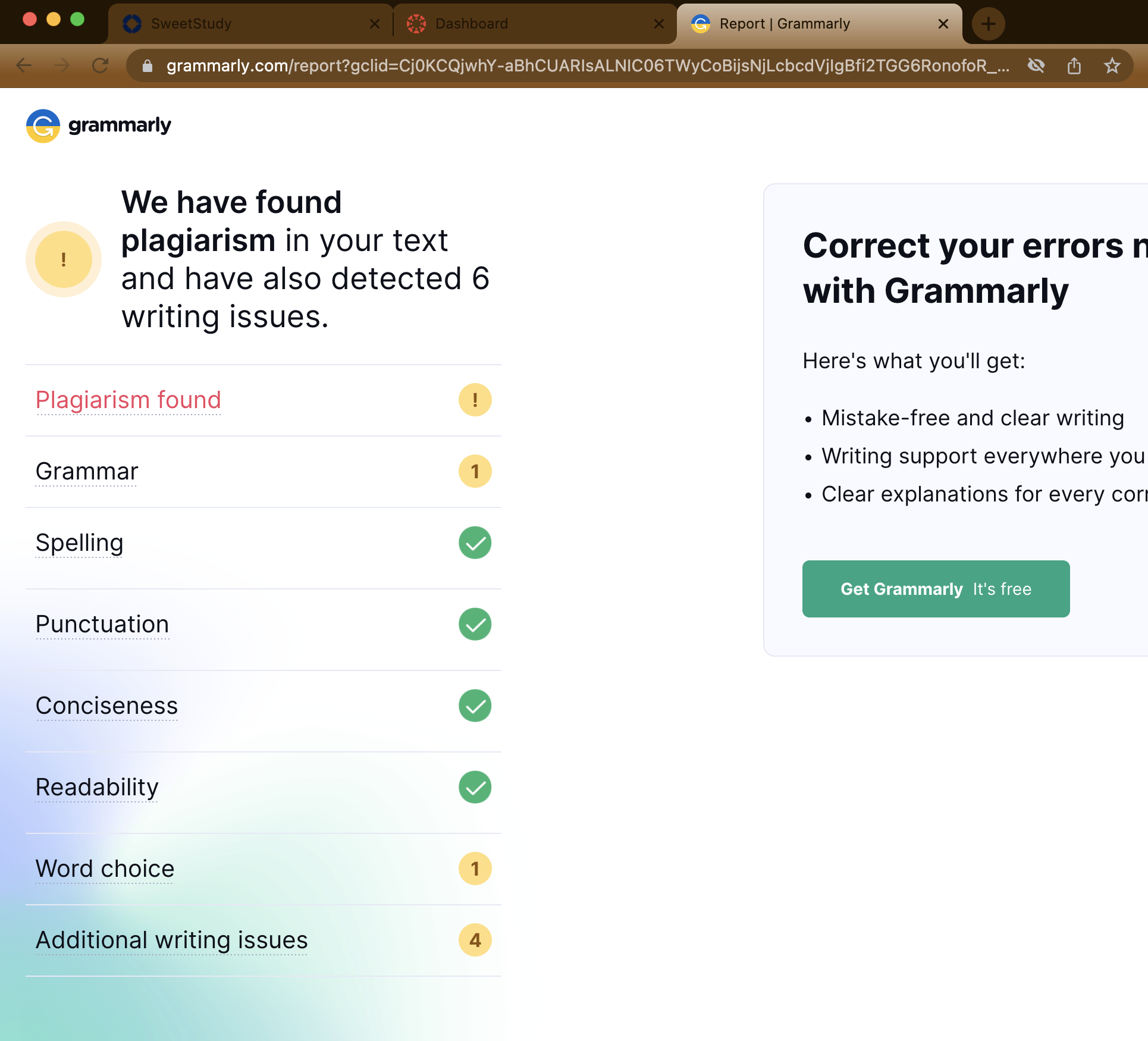This screenshot has width=1148, height=1041.
Task: Click the macOS green fullscreen window button
Action: [77, 19]
